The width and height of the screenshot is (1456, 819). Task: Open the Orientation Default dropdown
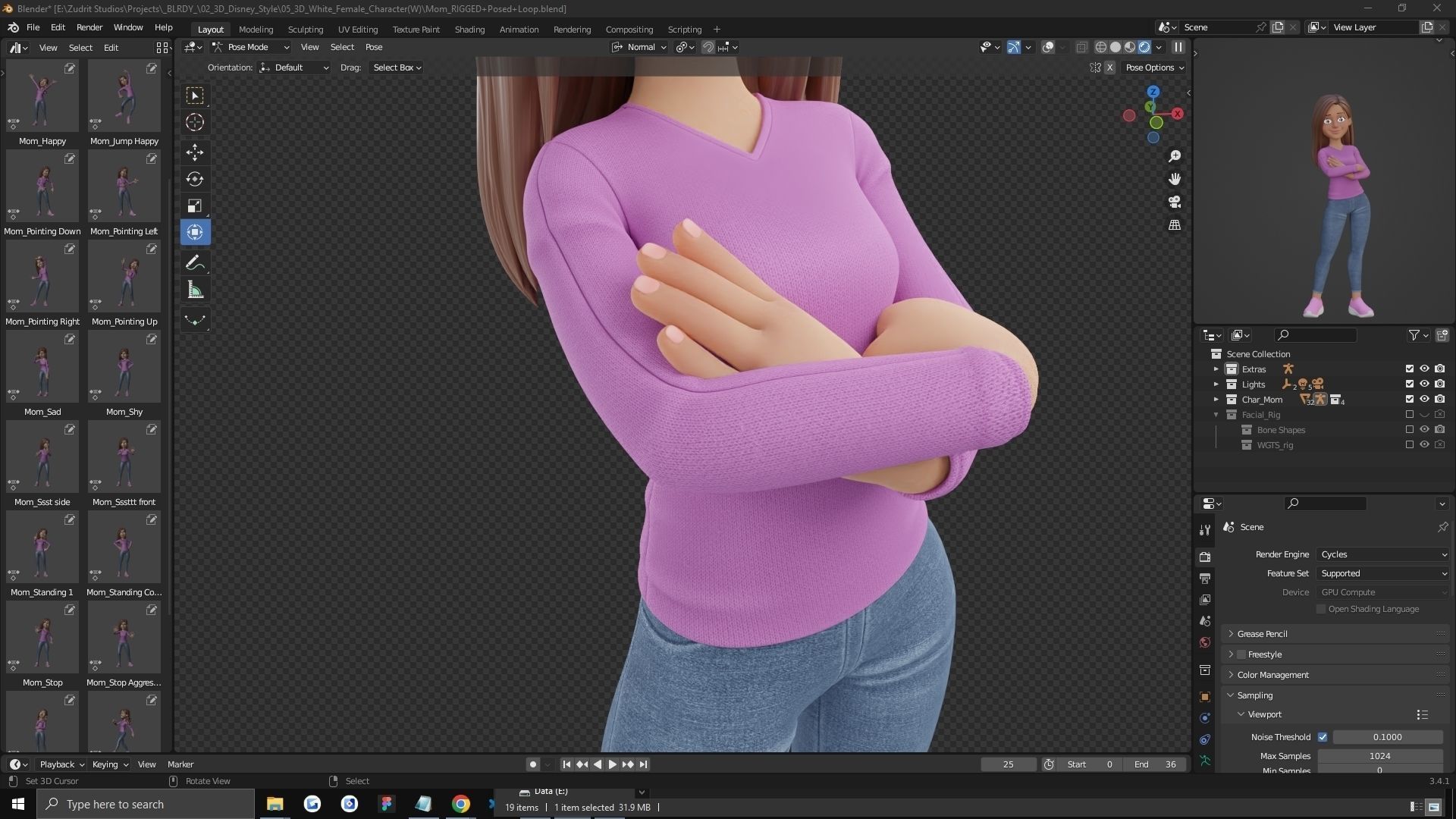pos(294,67)
